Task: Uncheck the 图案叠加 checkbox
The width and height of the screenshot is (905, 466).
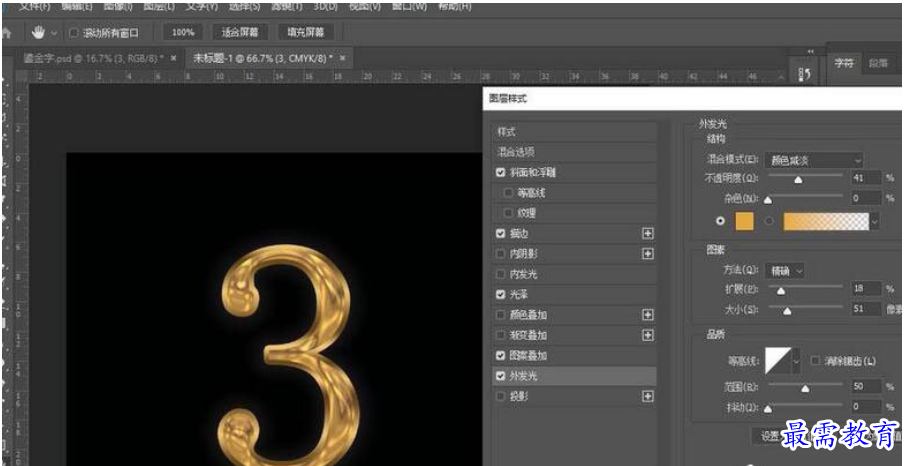Action: coord(500,355)
